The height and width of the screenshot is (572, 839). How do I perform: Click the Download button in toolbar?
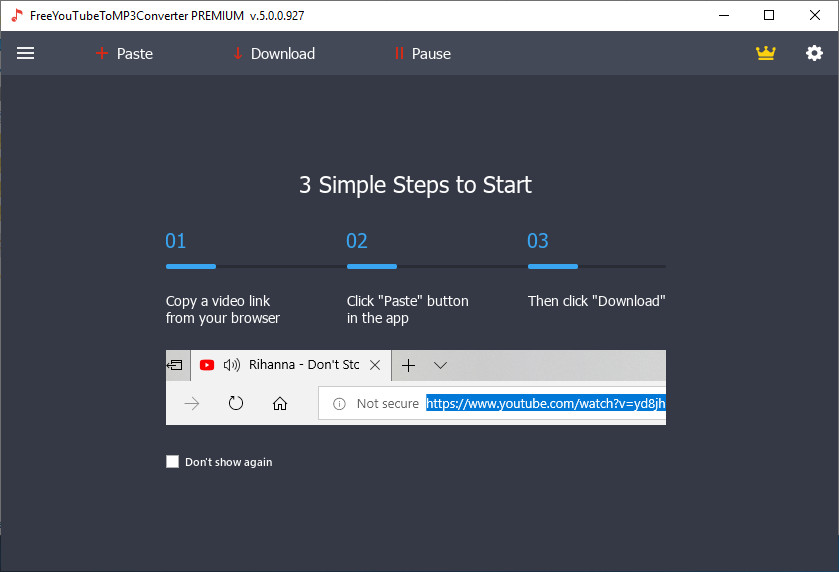274,54
